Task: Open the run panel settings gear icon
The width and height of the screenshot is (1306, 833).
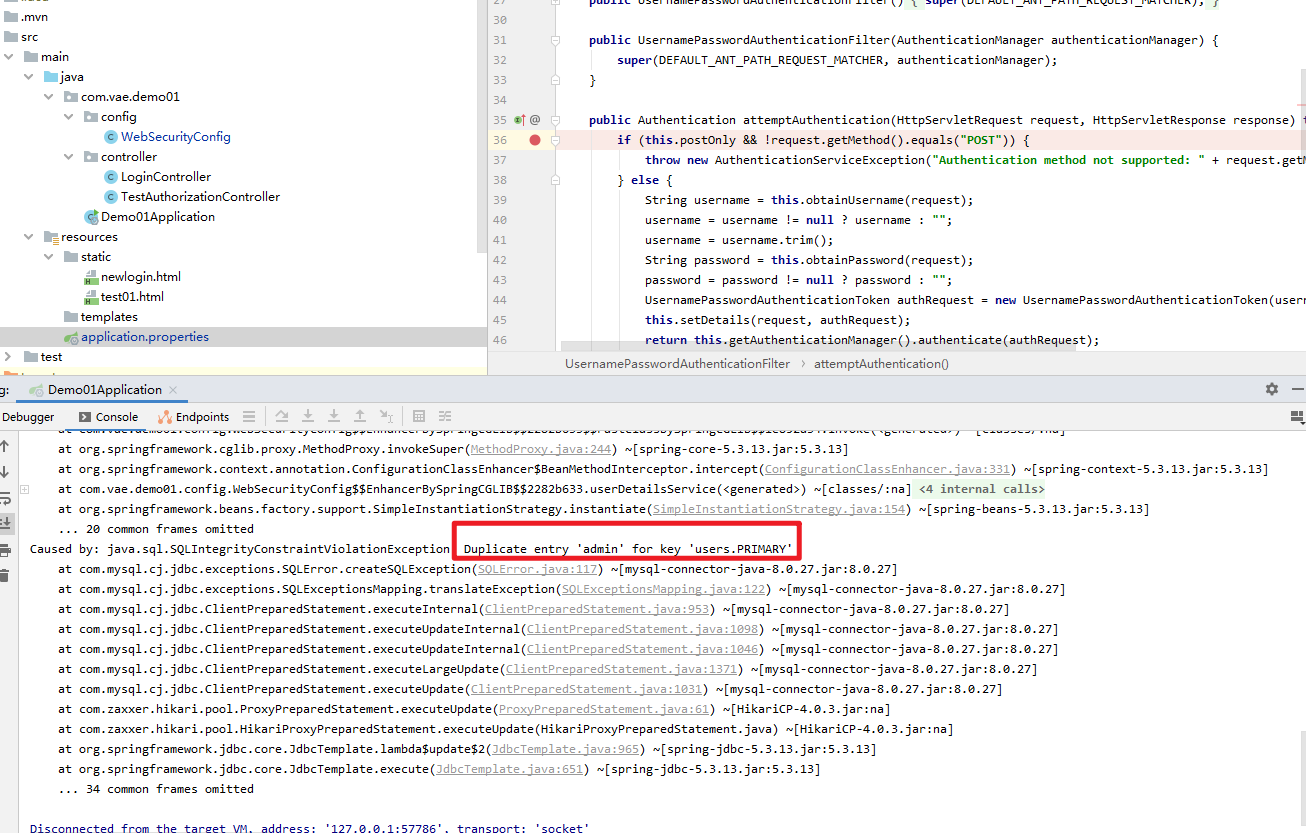Action: (1271, 389)
